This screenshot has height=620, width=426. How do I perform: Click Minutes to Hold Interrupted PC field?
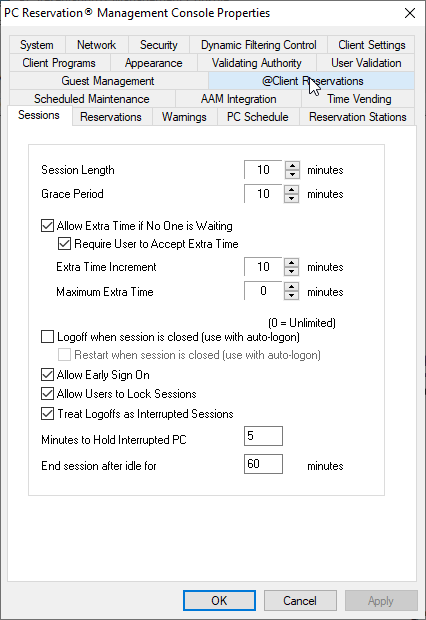[263, 436]
